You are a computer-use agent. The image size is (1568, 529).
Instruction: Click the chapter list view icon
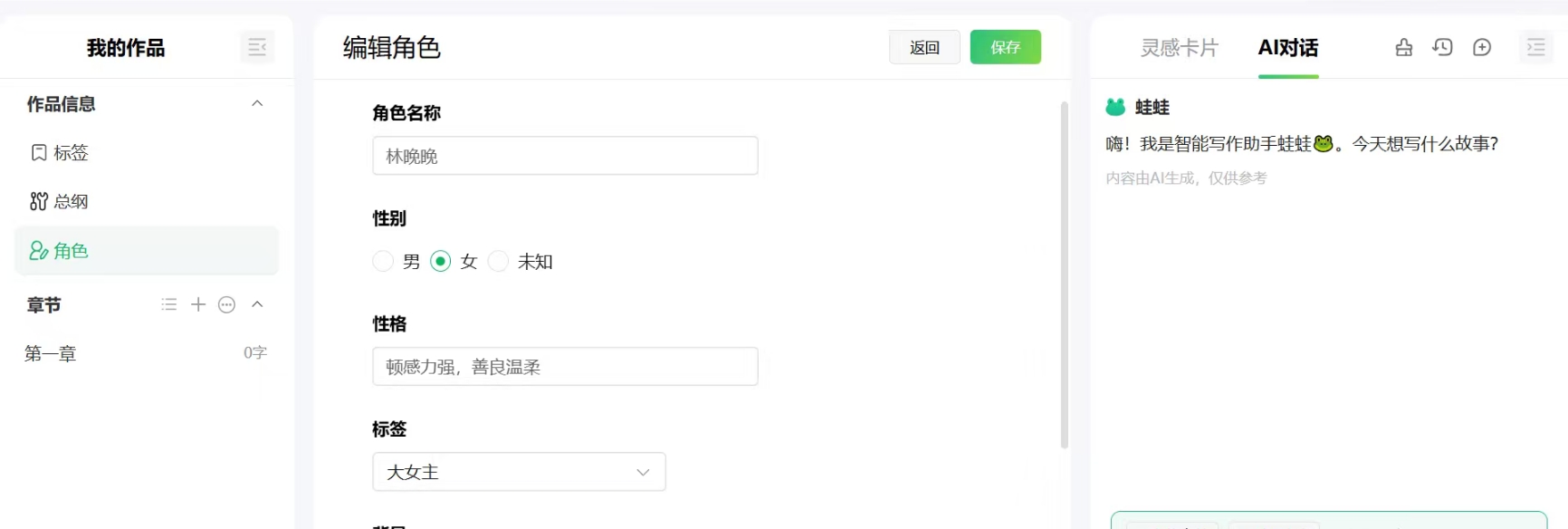pyautogui.click(x=169, y=304)
